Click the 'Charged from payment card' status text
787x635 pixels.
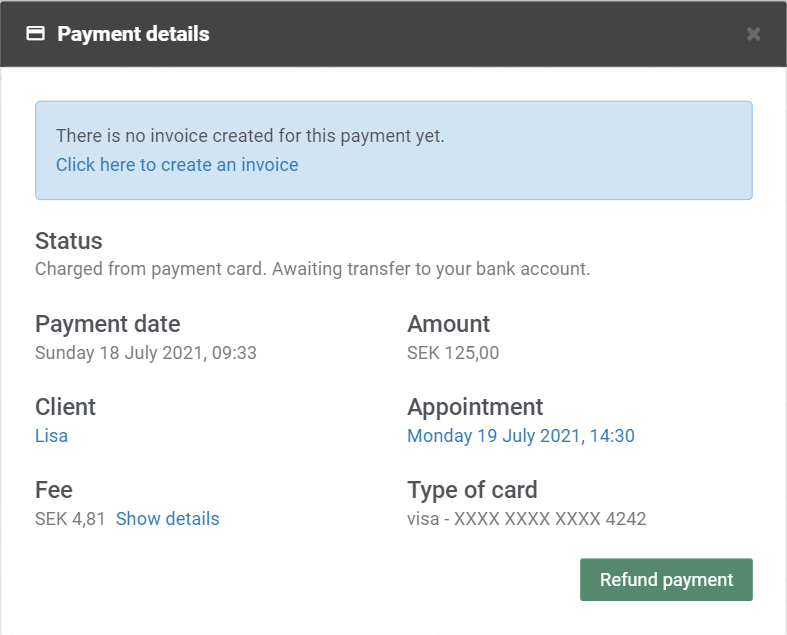tap(312, 269)
